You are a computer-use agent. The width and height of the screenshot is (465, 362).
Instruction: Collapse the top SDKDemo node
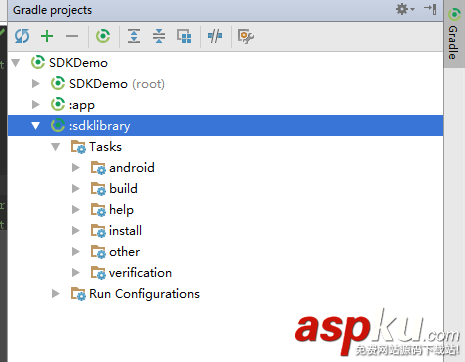point(16,63)
